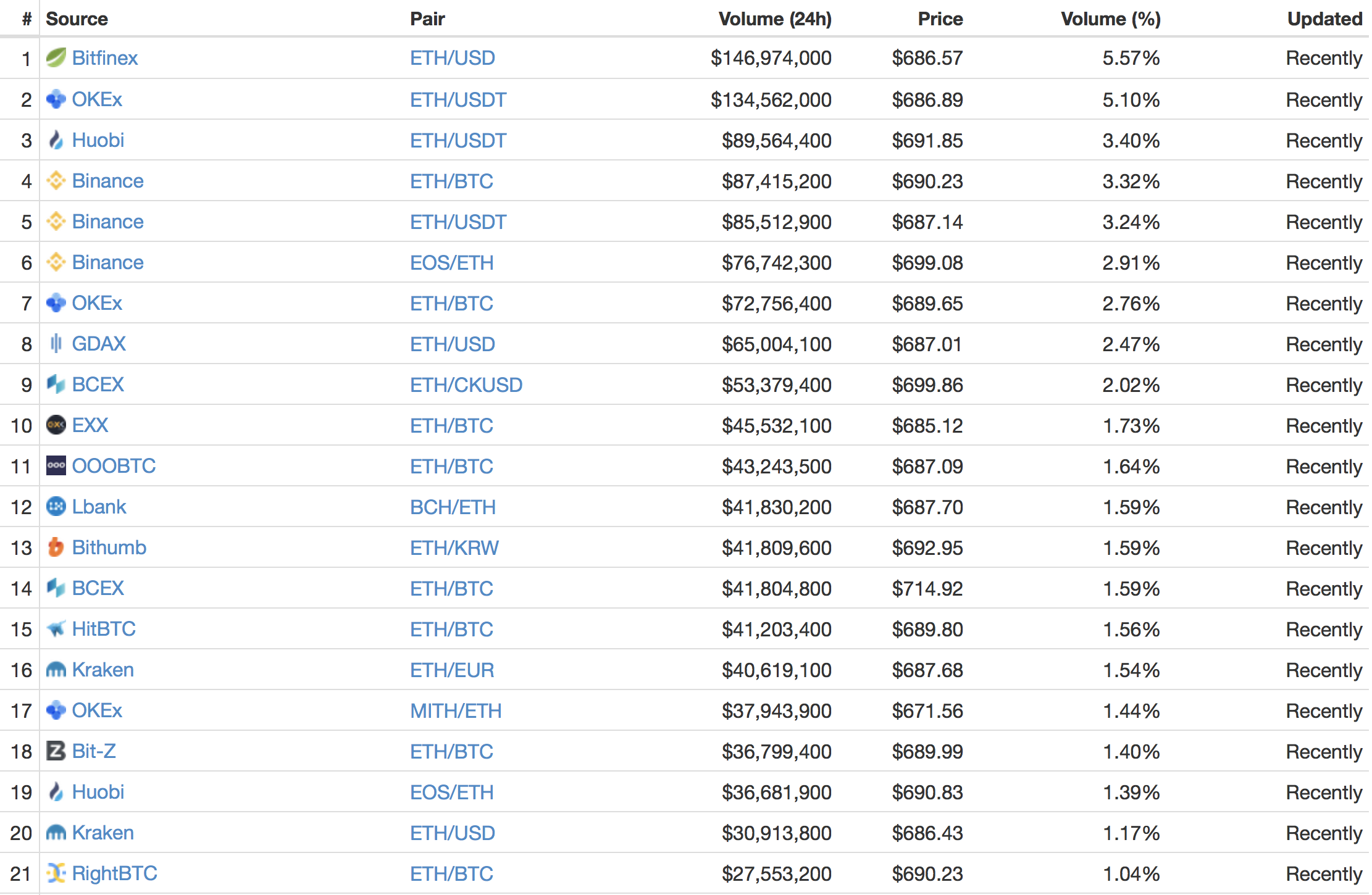Open the Bitfinex exchange link
Viewport: 1372px width, 895px height.
click(105, 58)
